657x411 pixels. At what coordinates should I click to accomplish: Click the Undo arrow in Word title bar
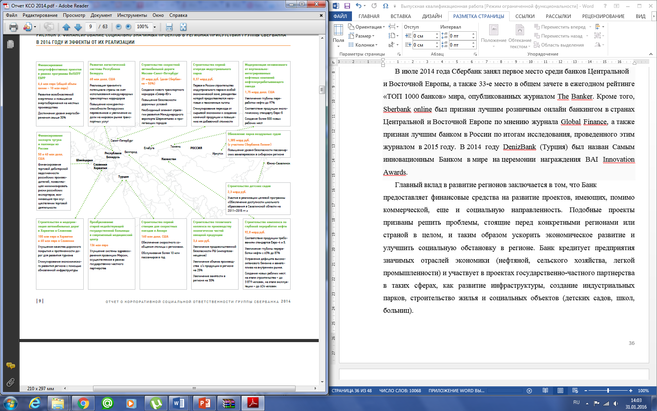click(358, 6)
